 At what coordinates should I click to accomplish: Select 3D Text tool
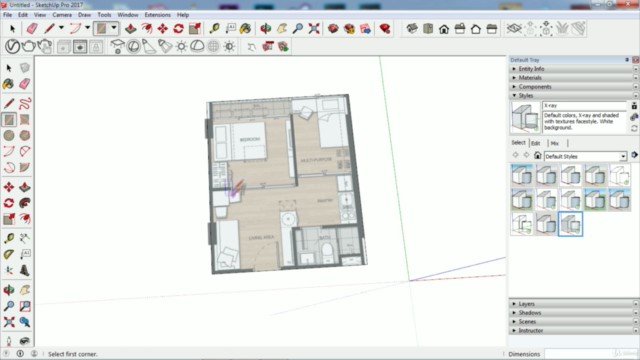25,270
